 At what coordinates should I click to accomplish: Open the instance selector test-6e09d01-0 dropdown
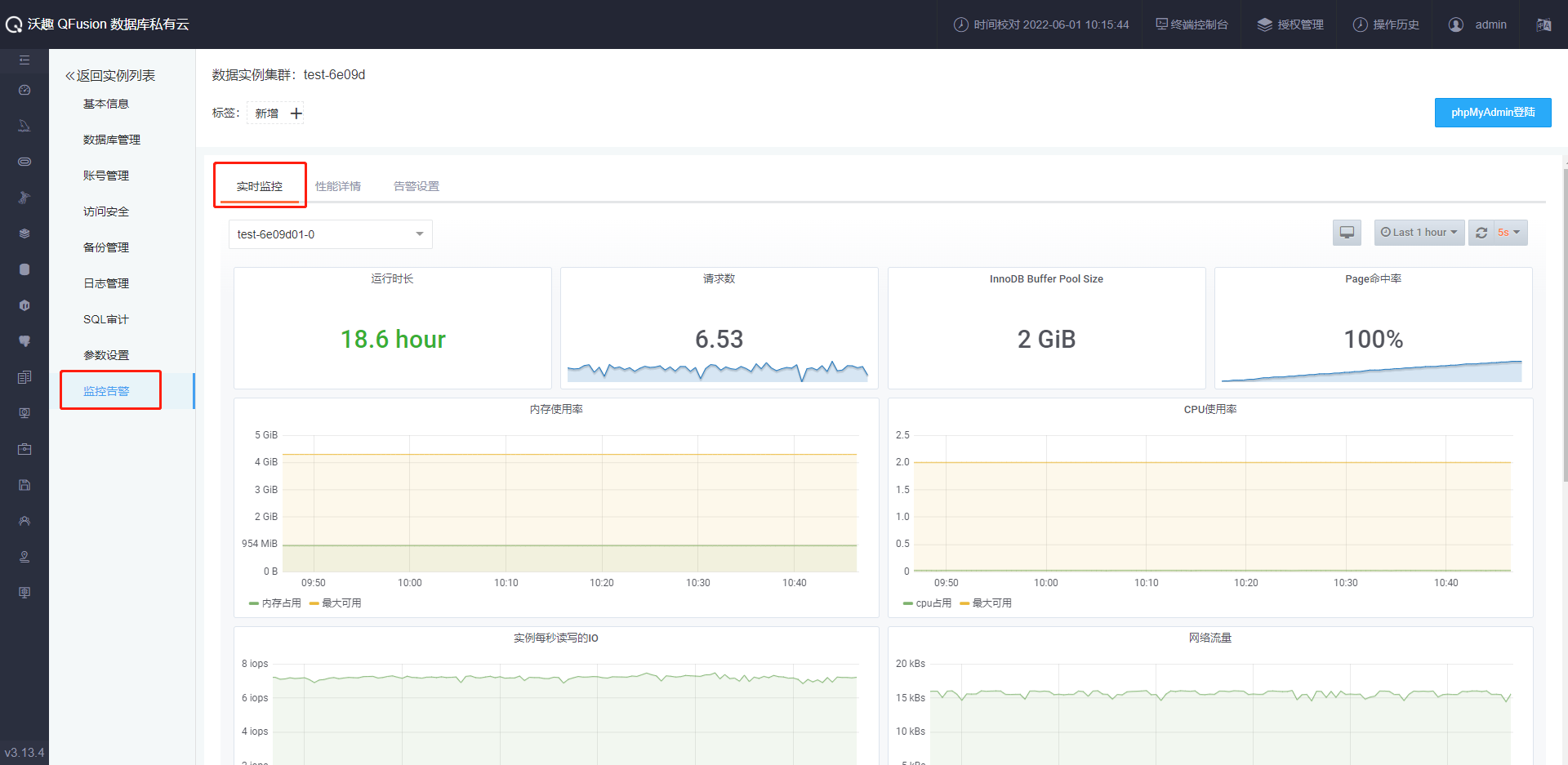331,234
